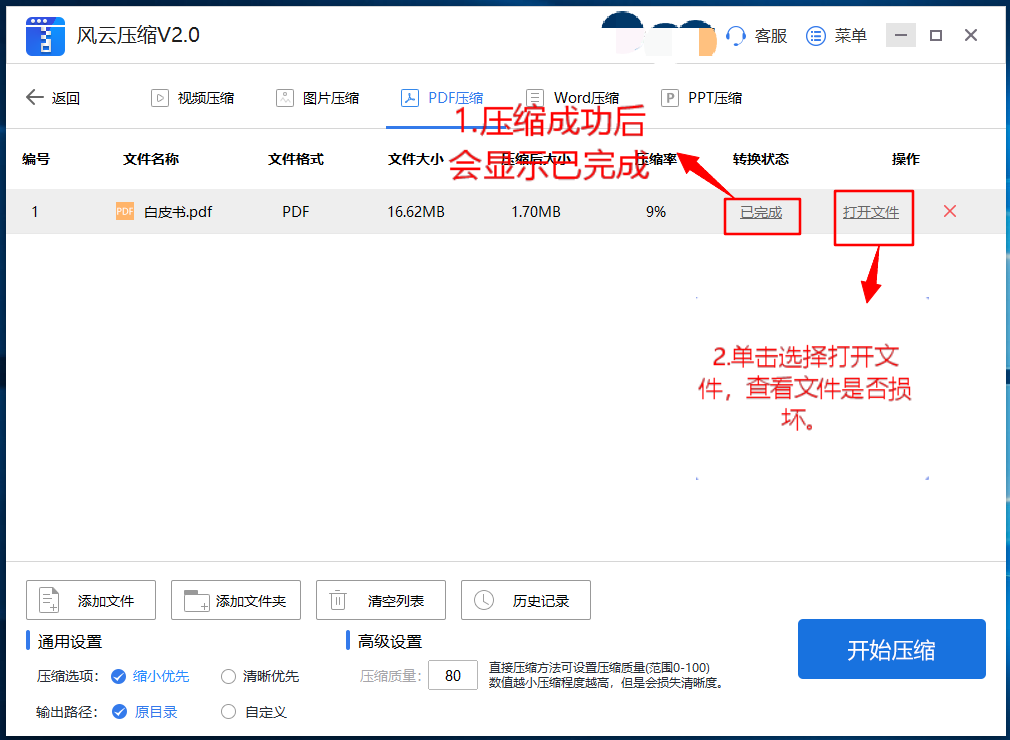This screenshot has width=1010, height=740.
Task: Click the 转换状态 column header
Action: pyautogui.click(x=761, y=159)
